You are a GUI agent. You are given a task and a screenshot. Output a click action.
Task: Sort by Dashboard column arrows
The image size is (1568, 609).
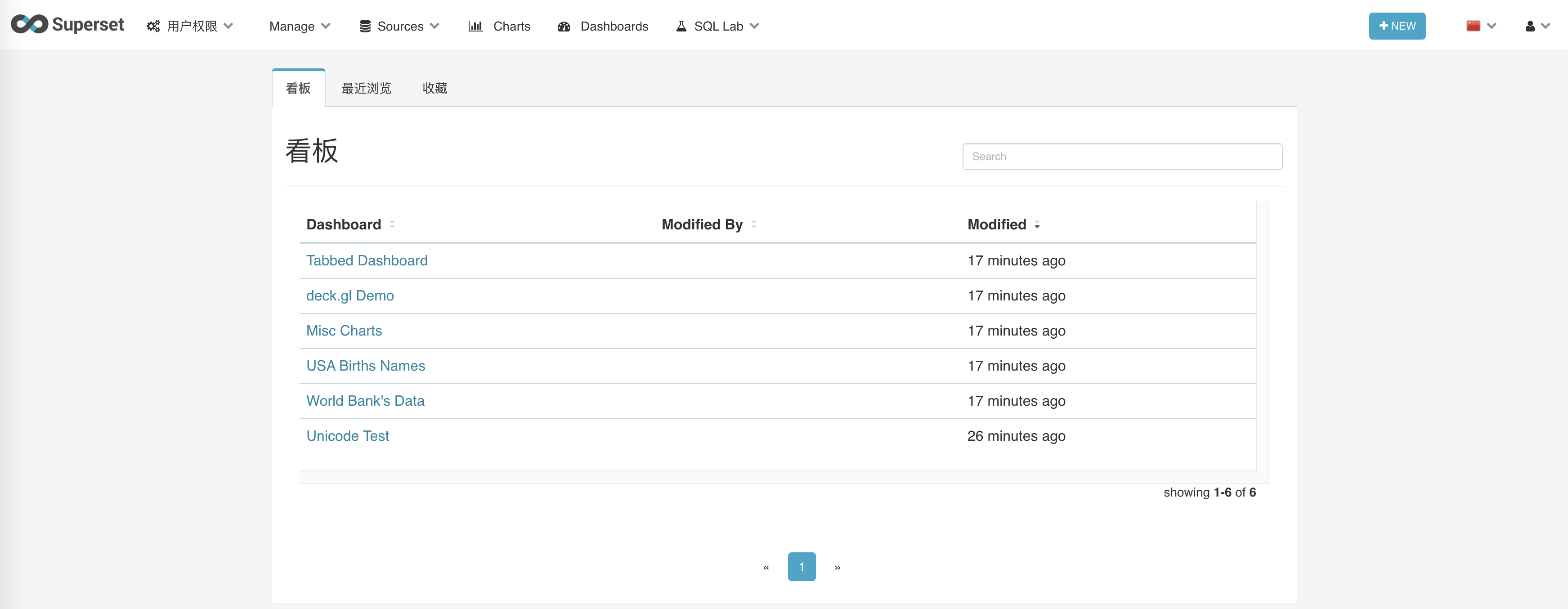[x=393, y=224]
